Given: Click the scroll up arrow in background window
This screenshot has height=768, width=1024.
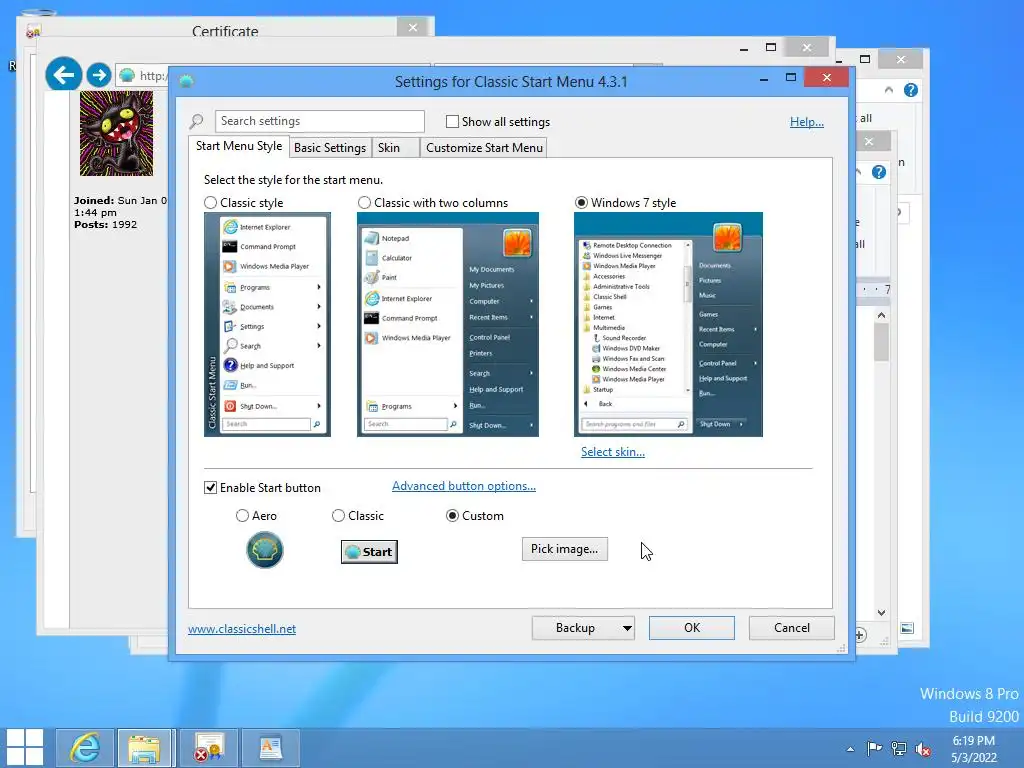Looking at the screenshot, I should pos(882,315).
